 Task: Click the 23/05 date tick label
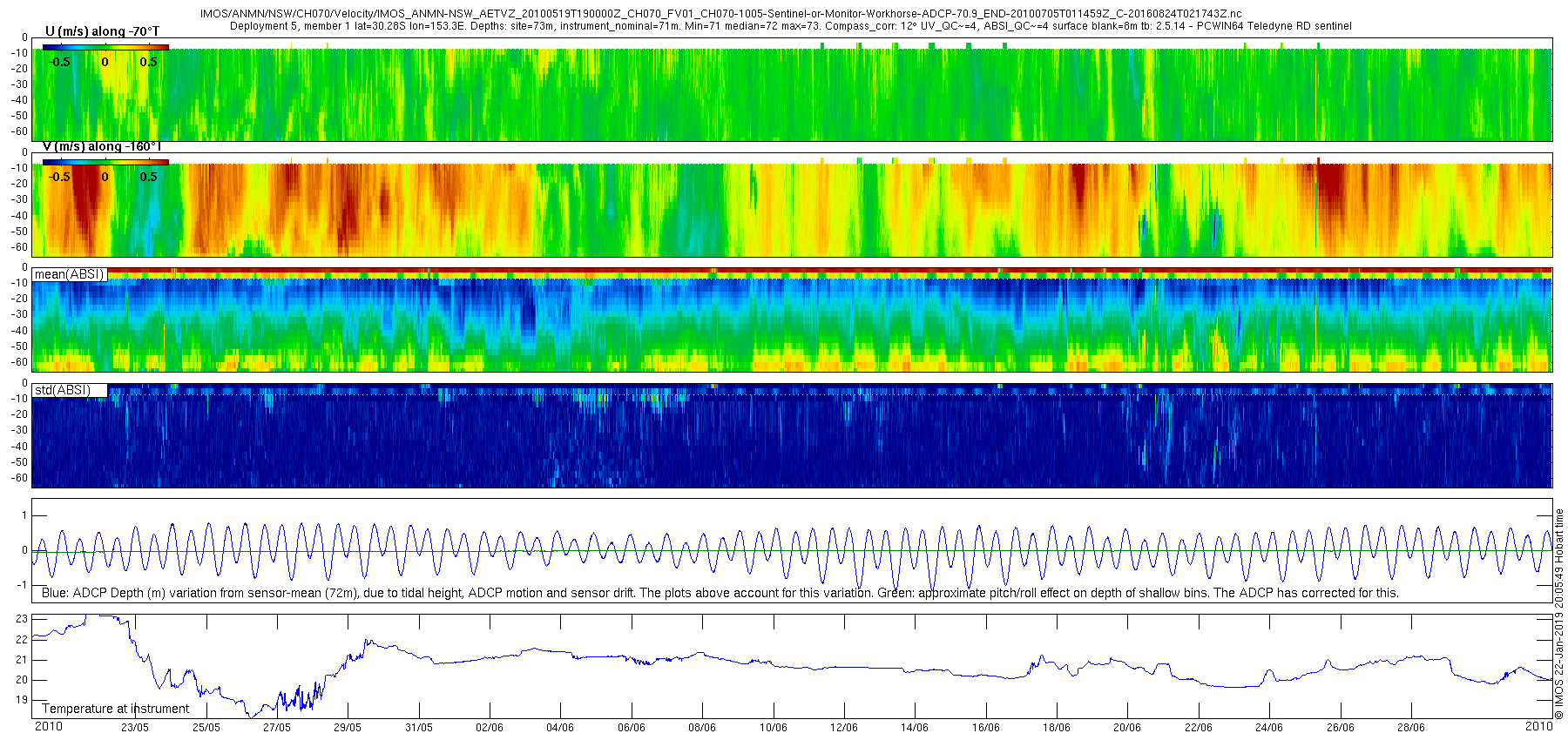pyautogui.click(x=134, y=727)
